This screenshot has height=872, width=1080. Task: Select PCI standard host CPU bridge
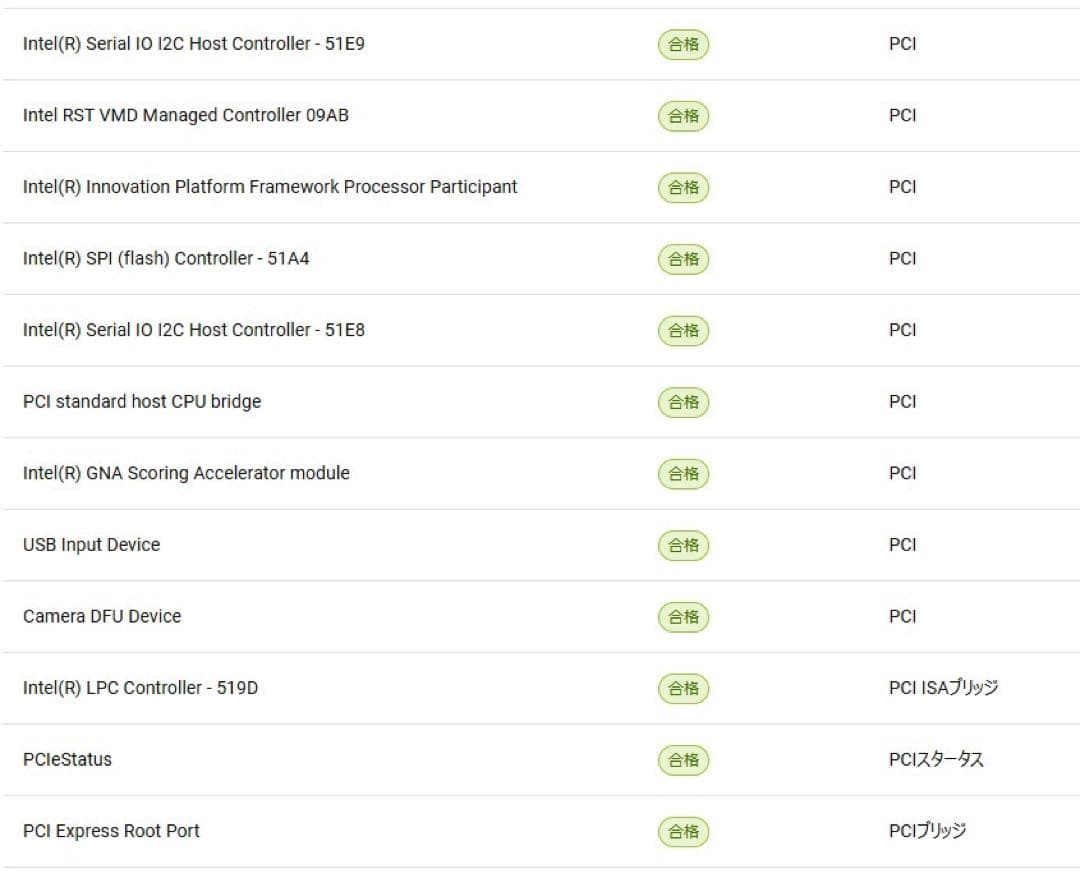pos(142,402)
